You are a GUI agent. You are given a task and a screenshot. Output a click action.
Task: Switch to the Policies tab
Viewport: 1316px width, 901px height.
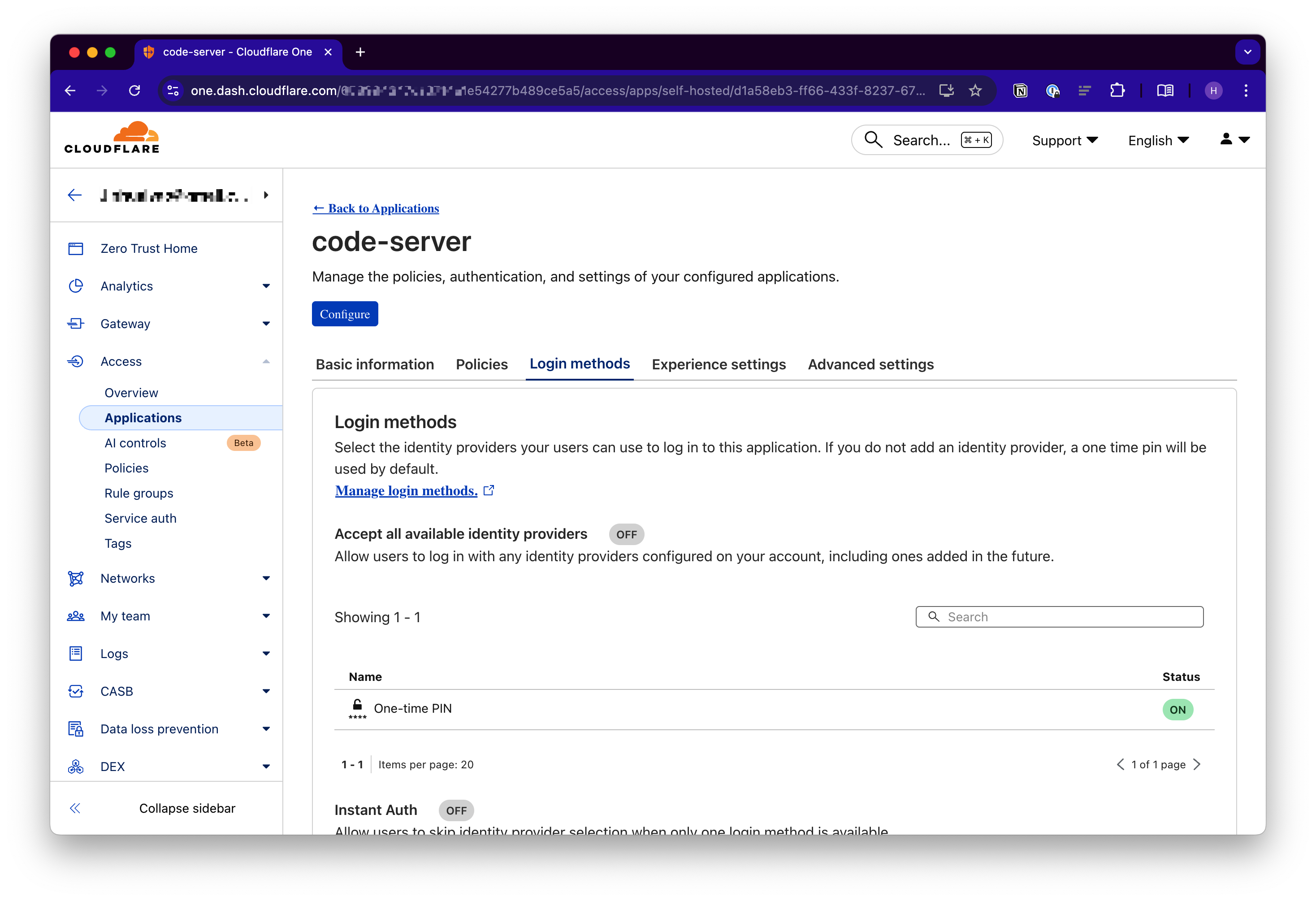click(x=481, y=364)
